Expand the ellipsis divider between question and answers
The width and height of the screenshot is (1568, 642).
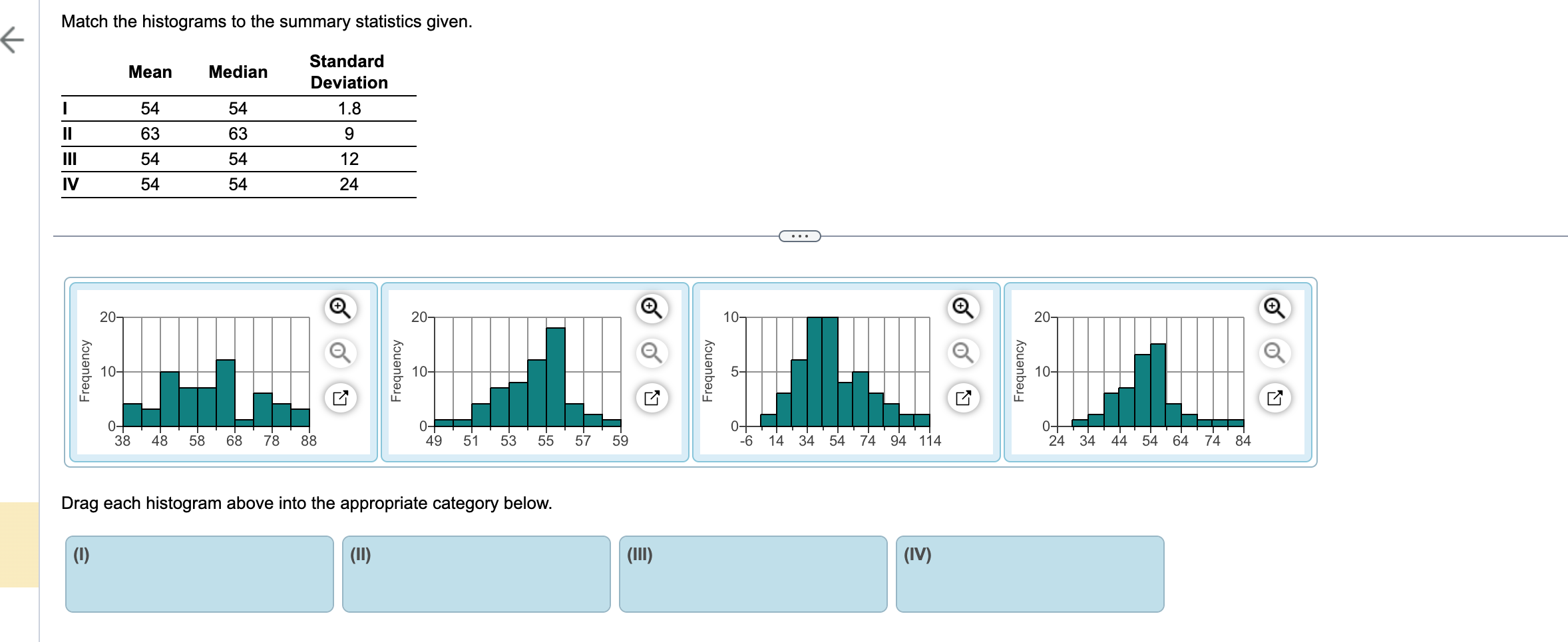(x=799, y=235)
